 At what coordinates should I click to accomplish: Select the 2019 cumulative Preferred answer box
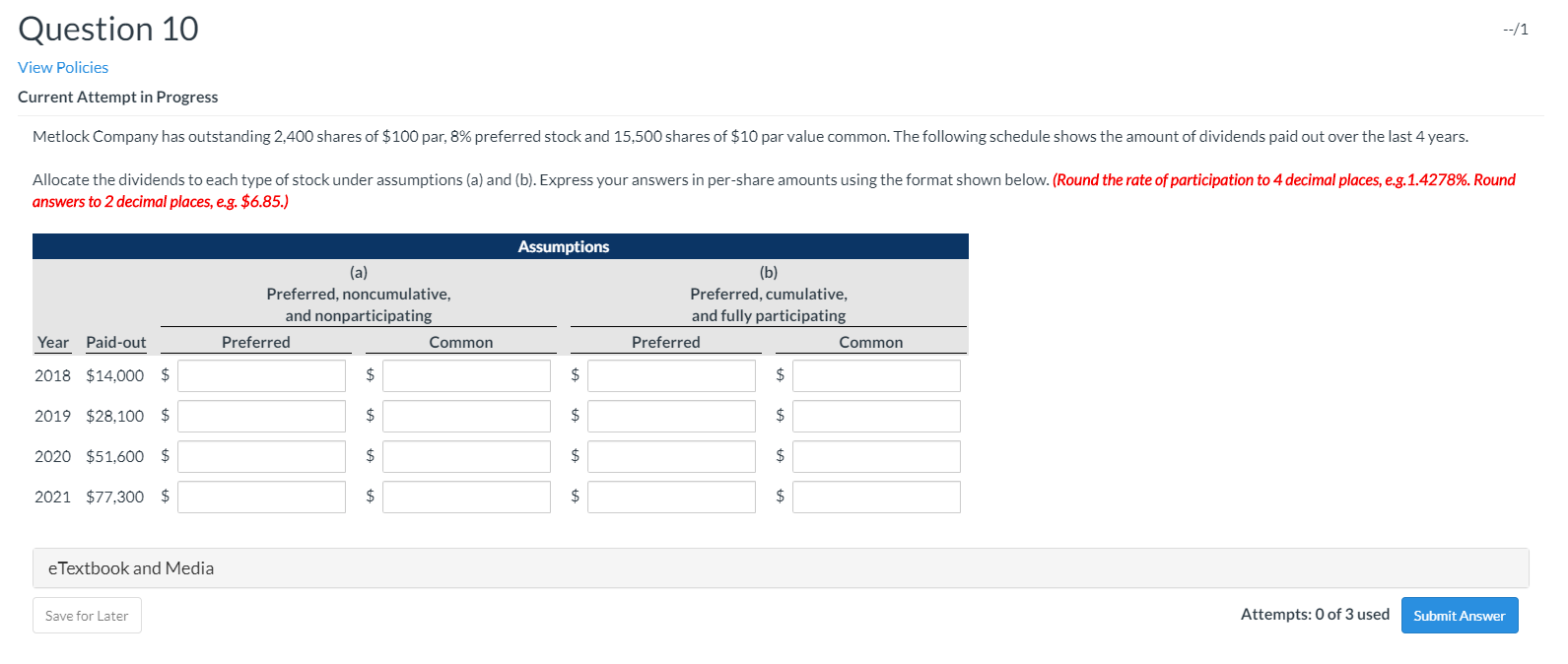pyautogui.click(x=670, y=416)
